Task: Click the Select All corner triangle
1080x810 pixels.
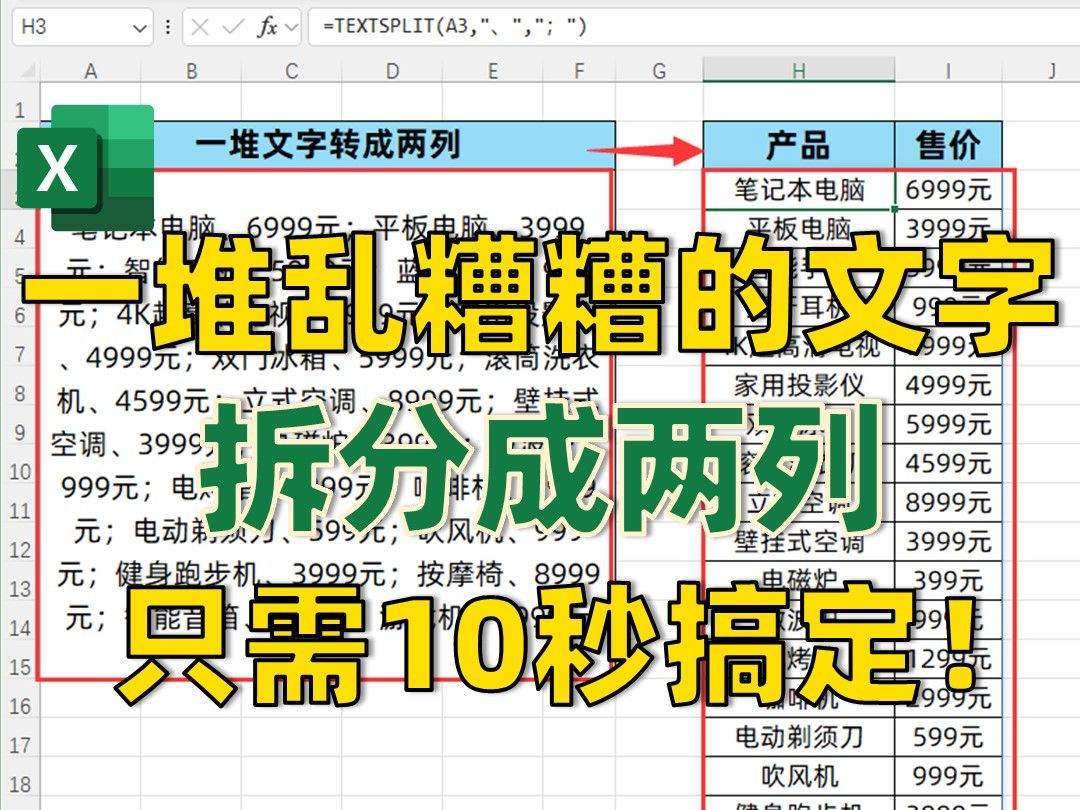Action: (28, 70)
